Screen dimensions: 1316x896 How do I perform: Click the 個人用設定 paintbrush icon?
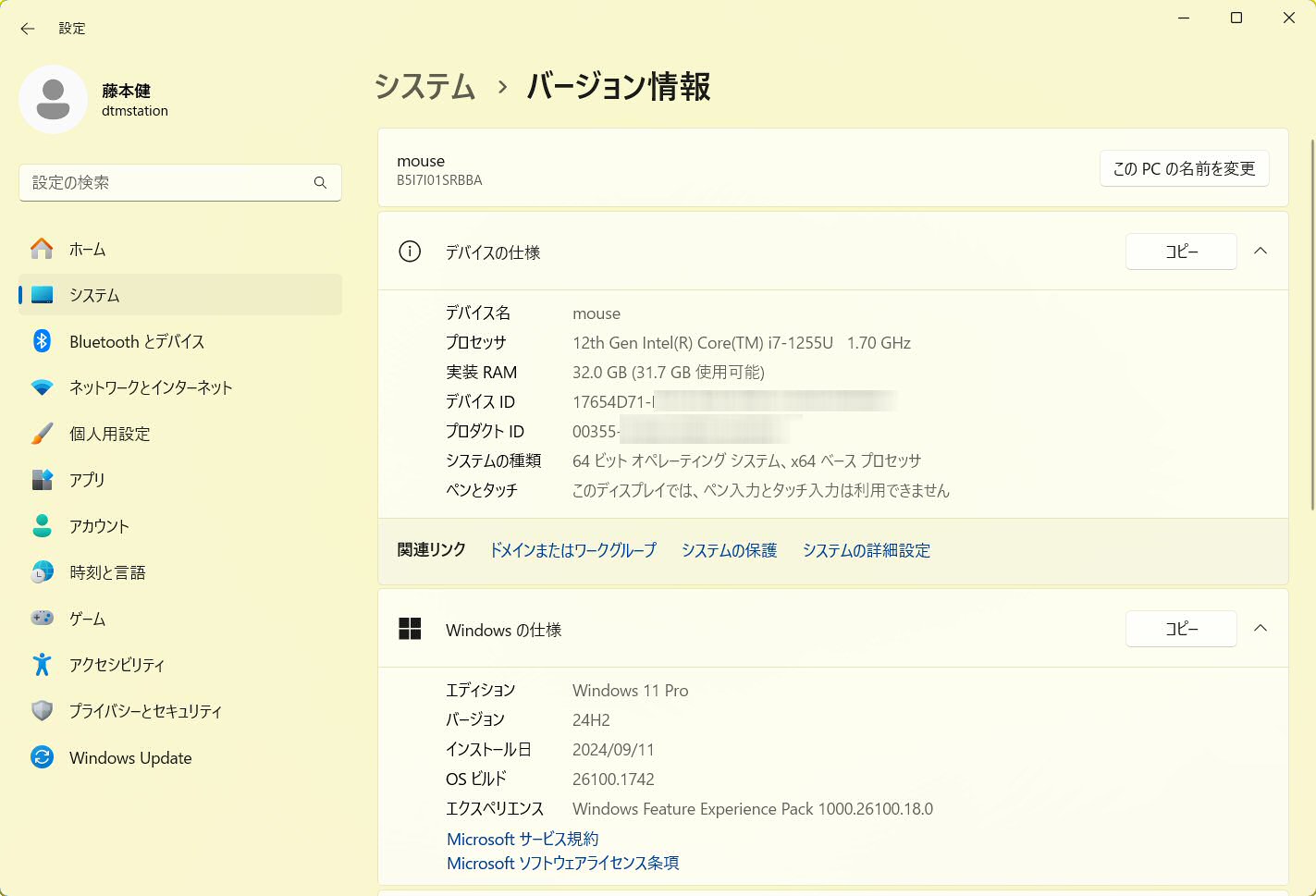tap(42, 434)
